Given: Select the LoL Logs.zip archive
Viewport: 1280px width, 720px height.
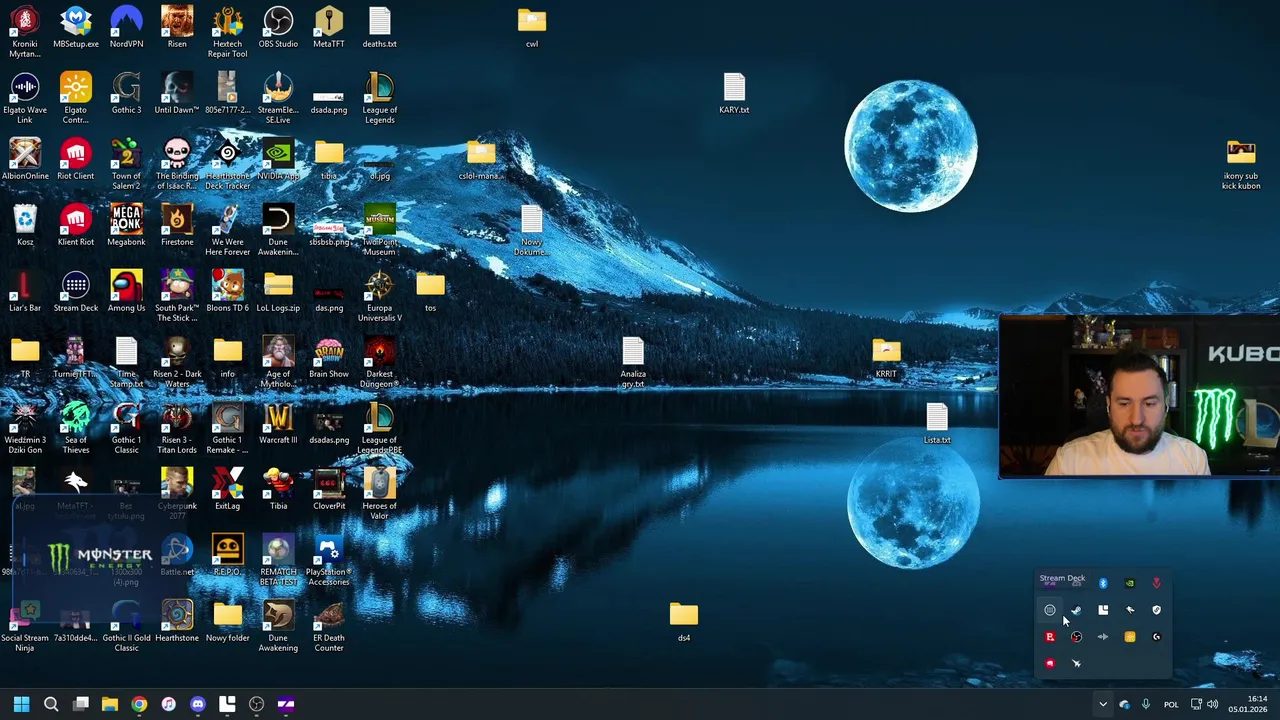Looking at the screenshot, I should tap(278, 291).
